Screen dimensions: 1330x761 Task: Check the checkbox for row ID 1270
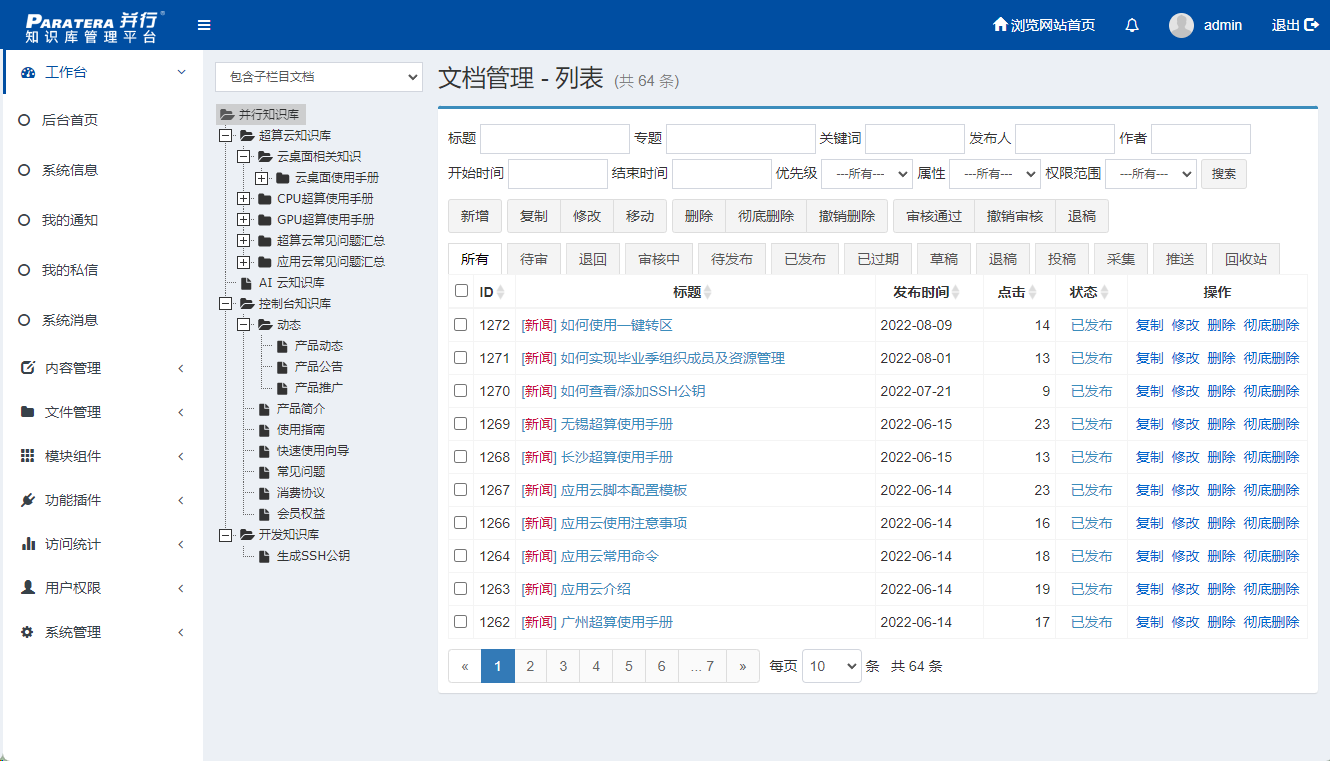[x=461, y=390]
